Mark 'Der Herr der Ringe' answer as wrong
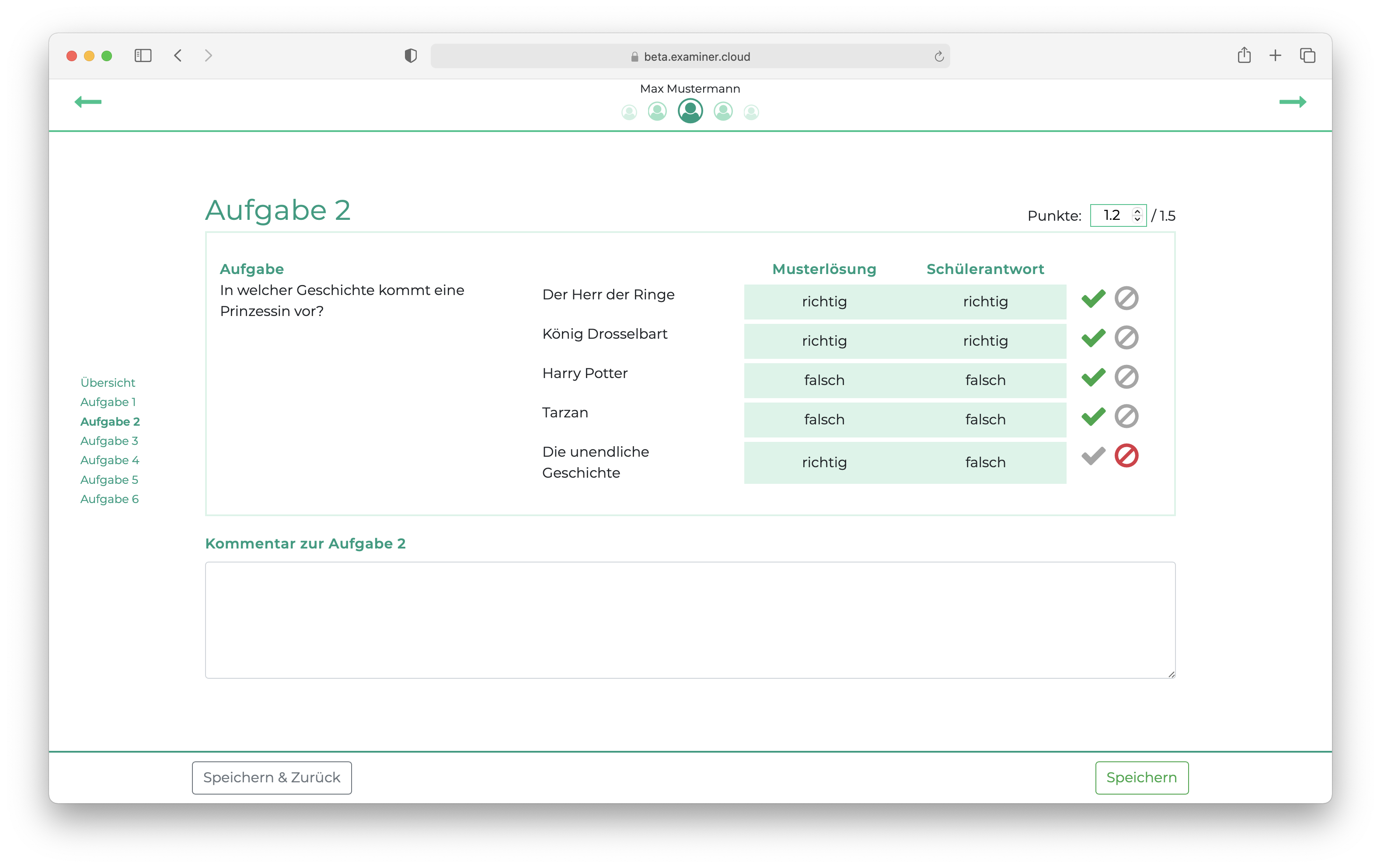Screen dimensions: 1381x868 point(1127,298)
